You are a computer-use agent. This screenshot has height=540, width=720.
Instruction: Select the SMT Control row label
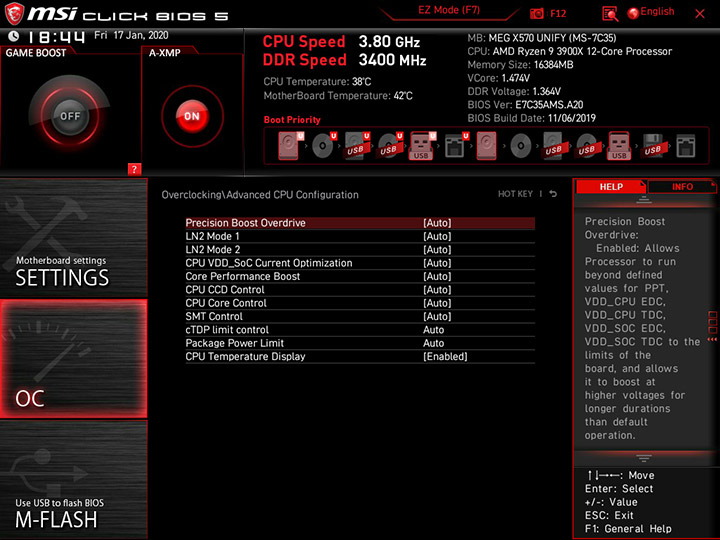click(x=214, y=316)
